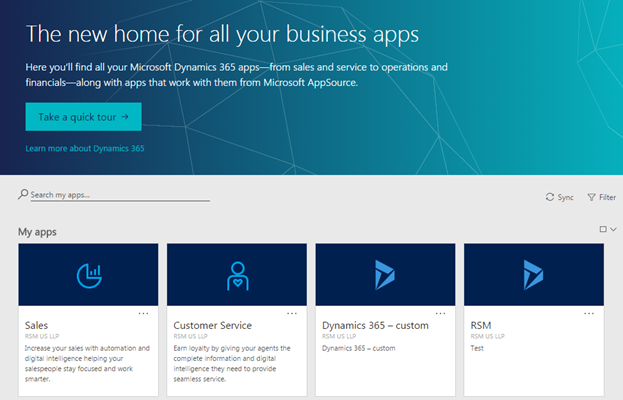This screenshot has width=623, height=400.
Task: Open the Sales app pie chart icon
Action: coord(89,276)
